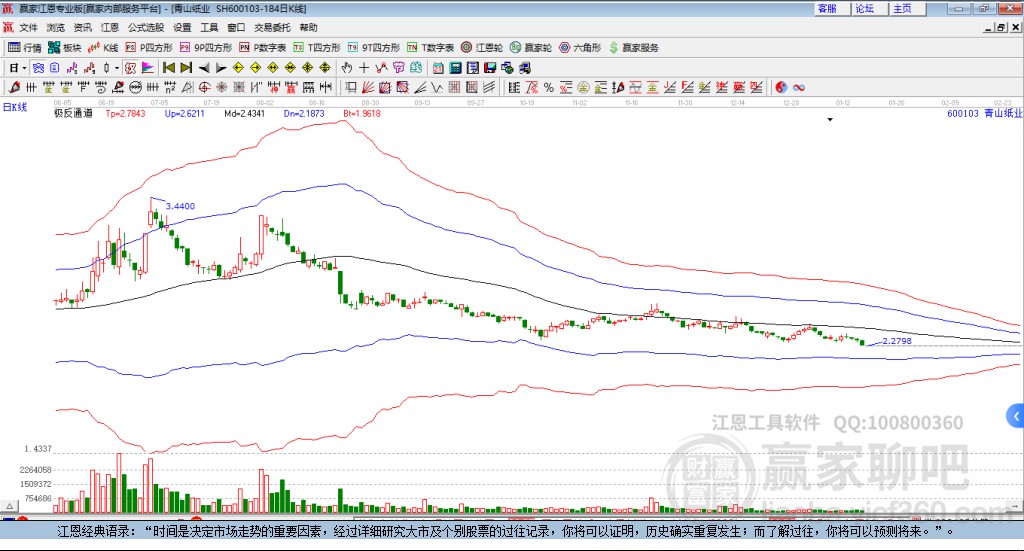
Task: Open the 窗口 menu
Action: click(x=236, y=27)
